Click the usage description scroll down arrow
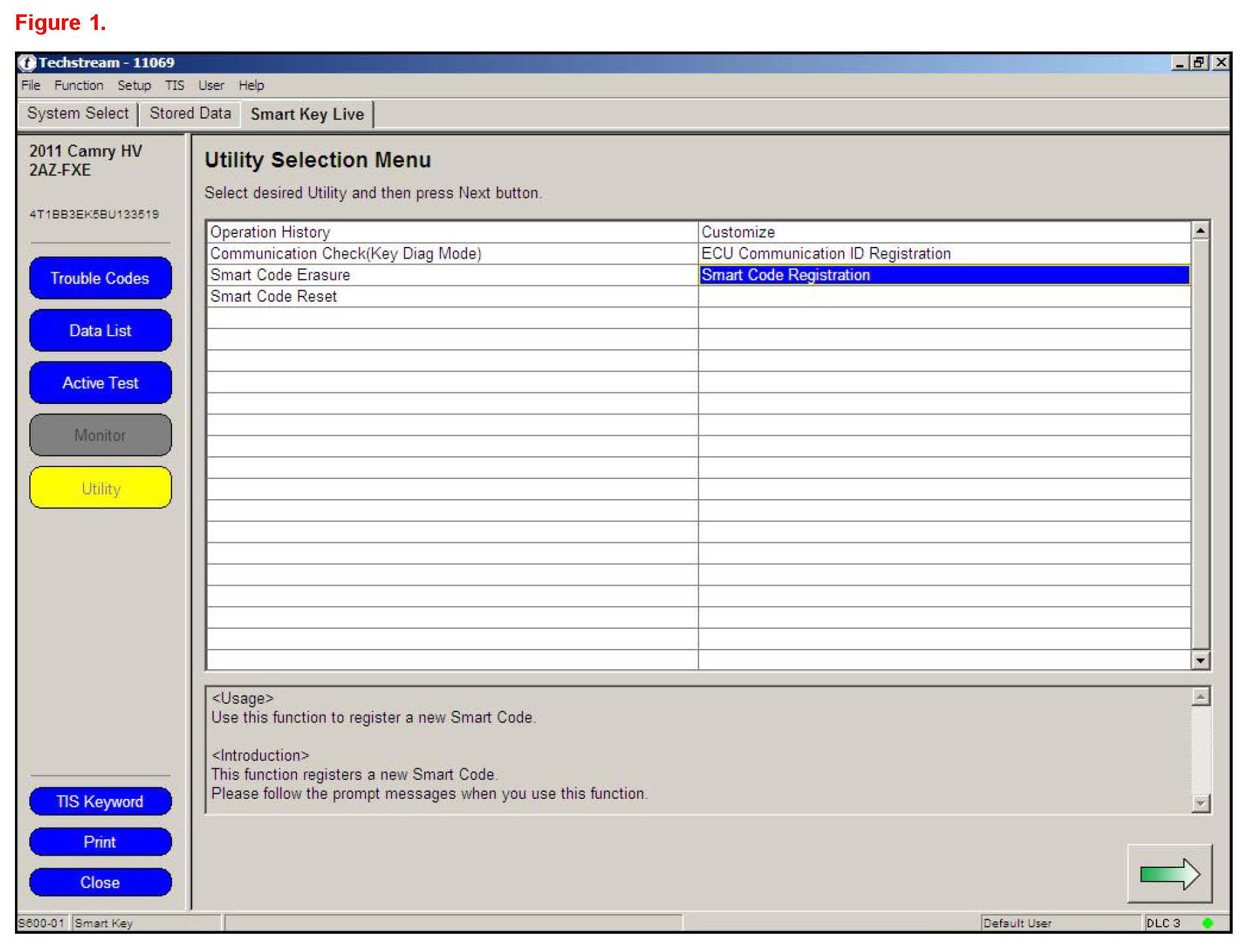 coord(1200,803)
